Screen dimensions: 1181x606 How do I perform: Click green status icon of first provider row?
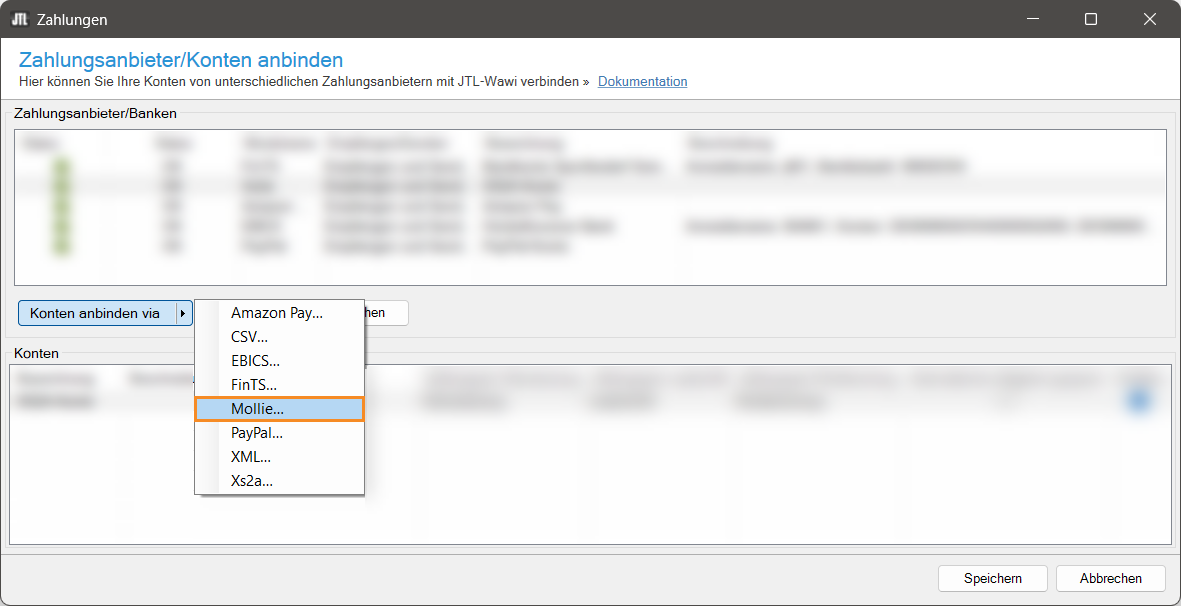(x=62, y=168)
